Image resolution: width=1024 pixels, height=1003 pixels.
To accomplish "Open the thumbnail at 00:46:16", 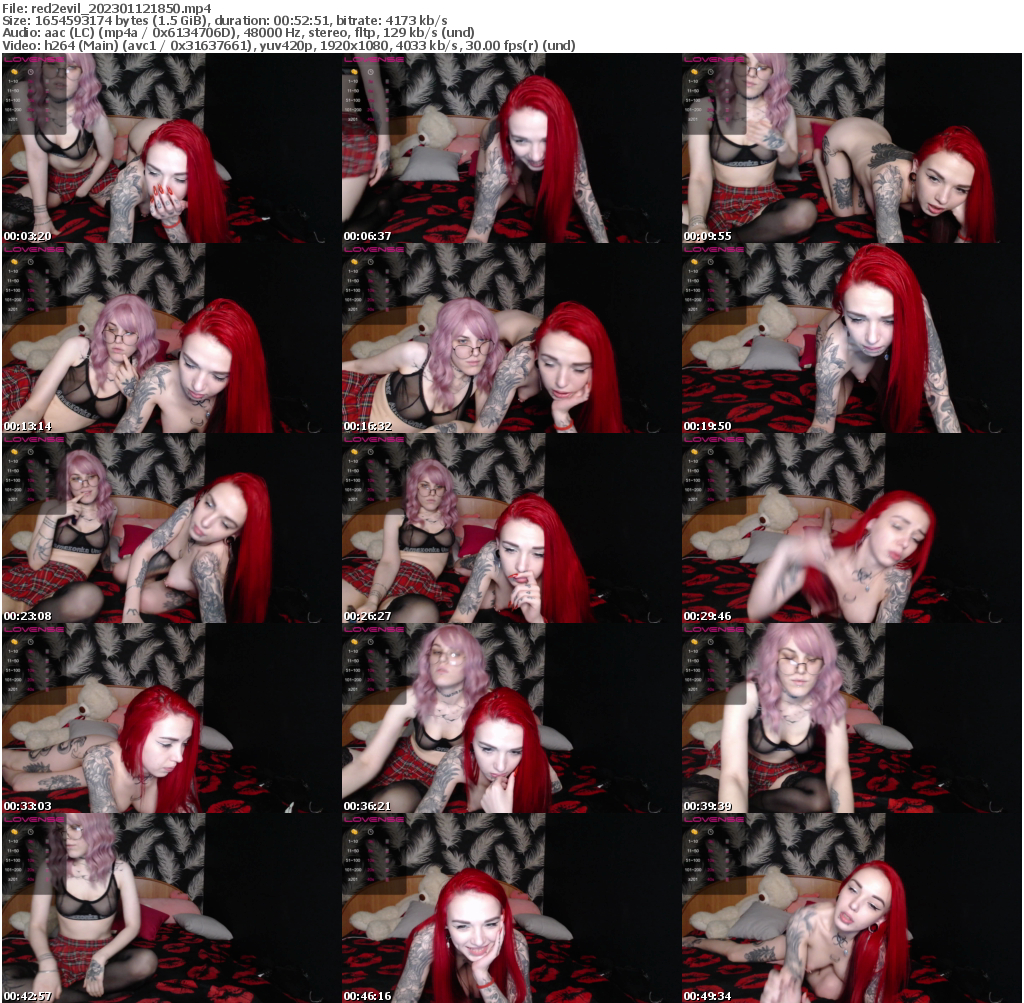I will pos(510,910).
